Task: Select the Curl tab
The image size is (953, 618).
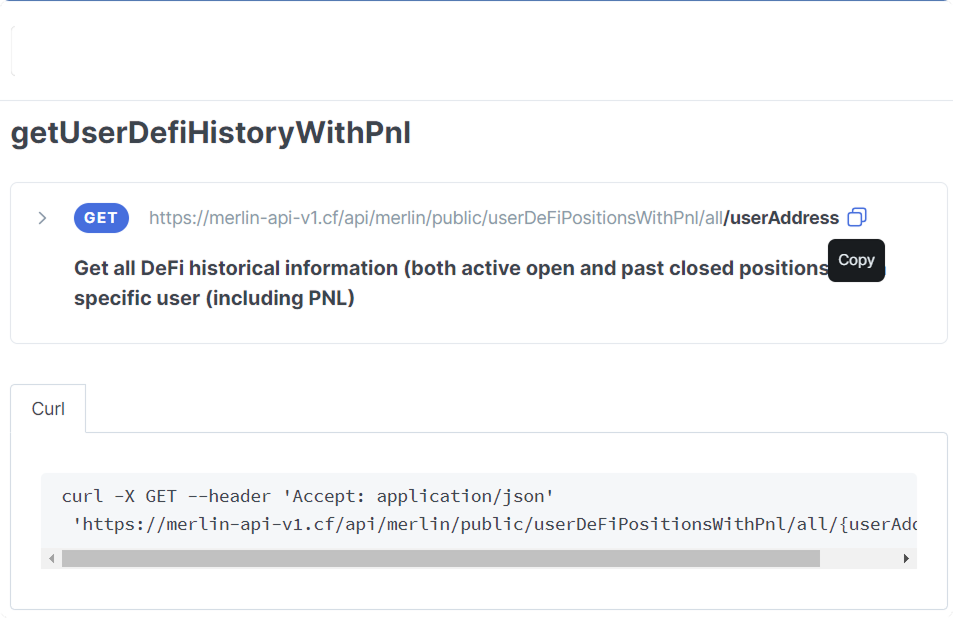Action: (48, 409)
